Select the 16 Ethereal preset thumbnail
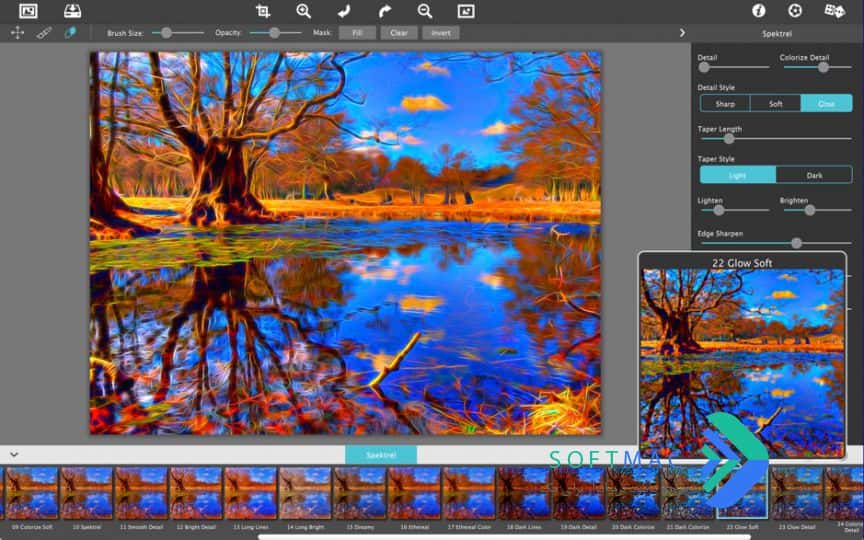This screenshot has height=540, width=864. (x=414, y=493)
